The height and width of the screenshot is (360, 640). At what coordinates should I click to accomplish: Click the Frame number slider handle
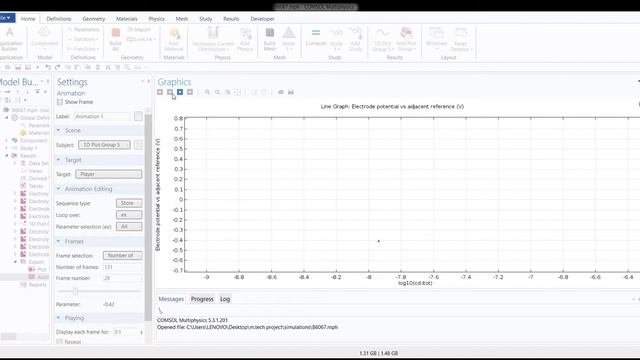(x=75, y=291)
